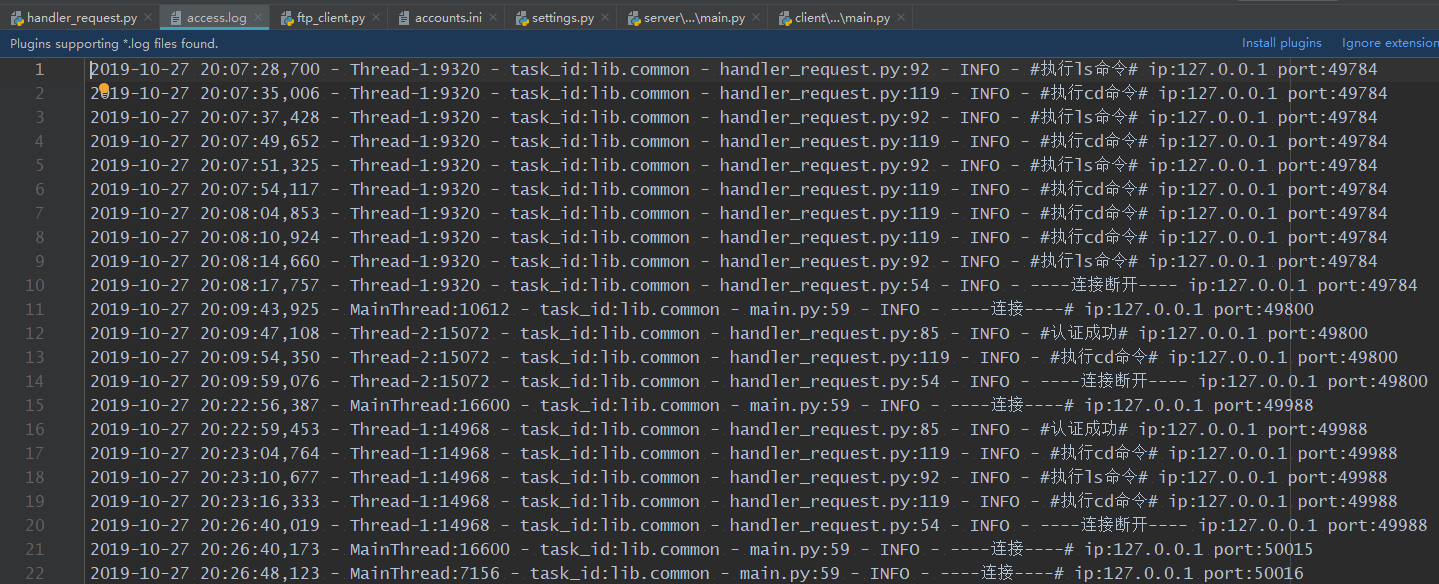This screenshot has height=584, width=1439.
Task: Click line number 15 in the gutter
Action: [35, 405]
